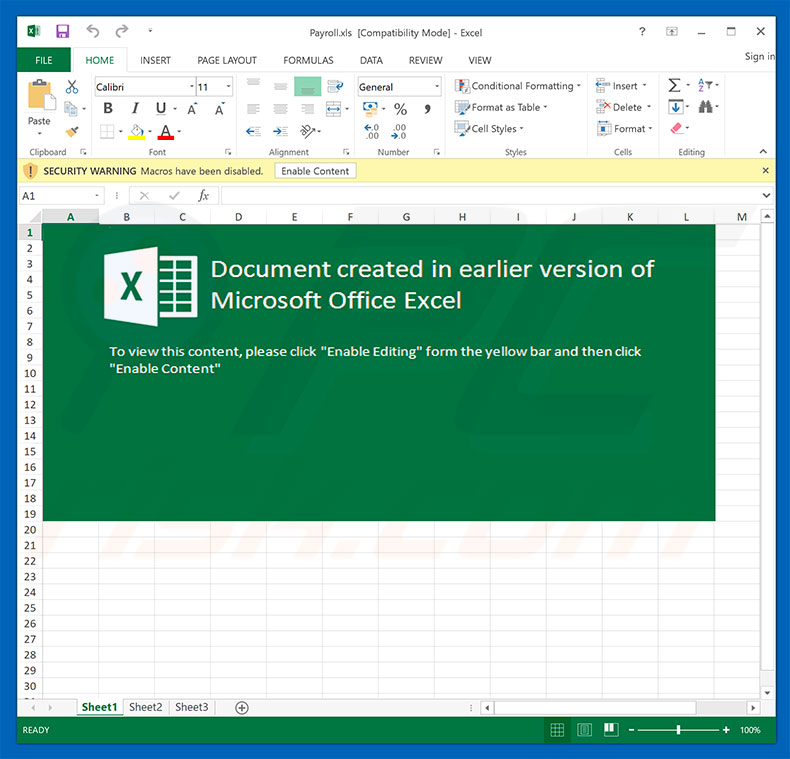
Task: Decrease decimal places
Action: click(399, 132)
